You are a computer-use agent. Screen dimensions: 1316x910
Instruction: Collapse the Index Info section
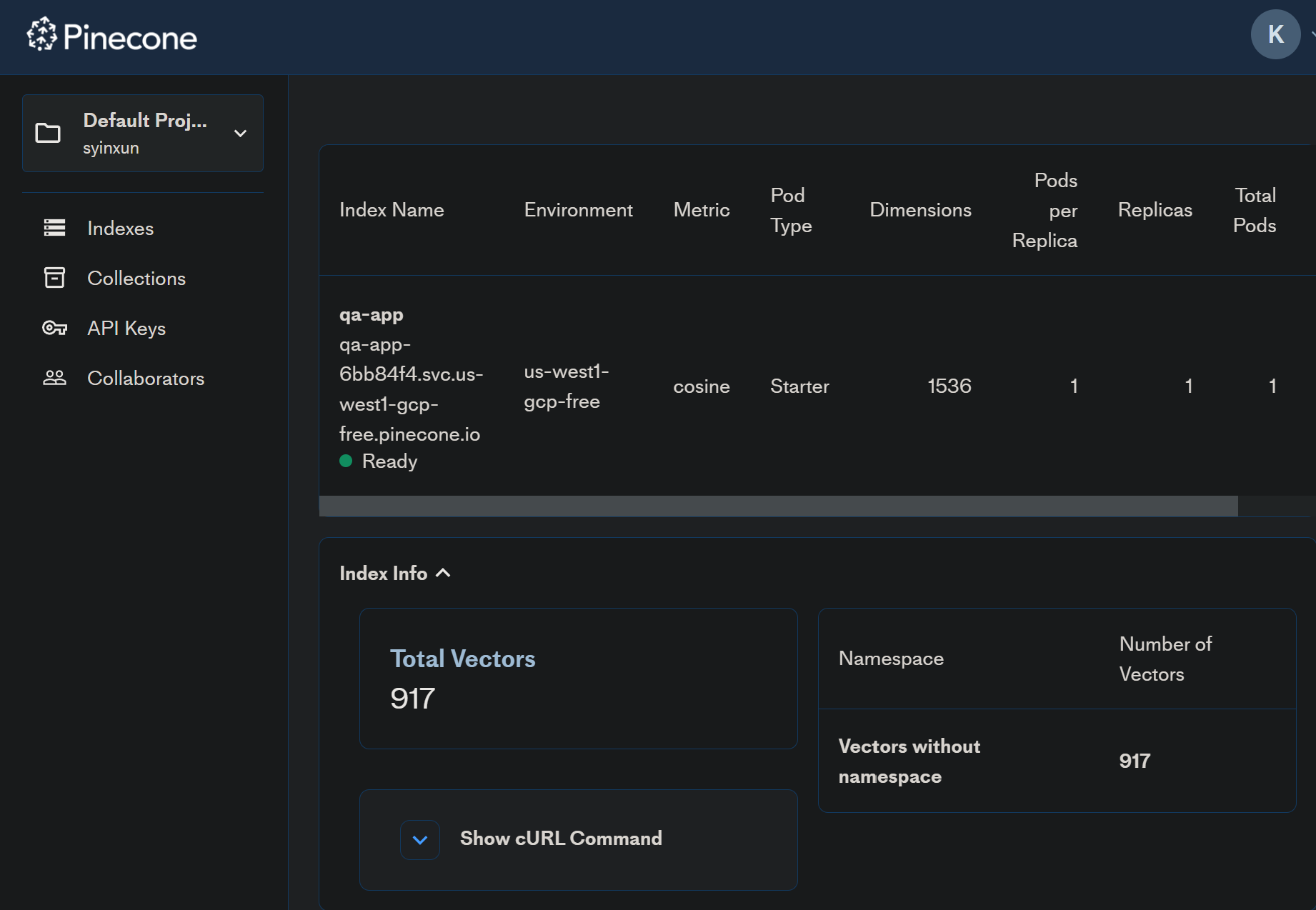395,573
